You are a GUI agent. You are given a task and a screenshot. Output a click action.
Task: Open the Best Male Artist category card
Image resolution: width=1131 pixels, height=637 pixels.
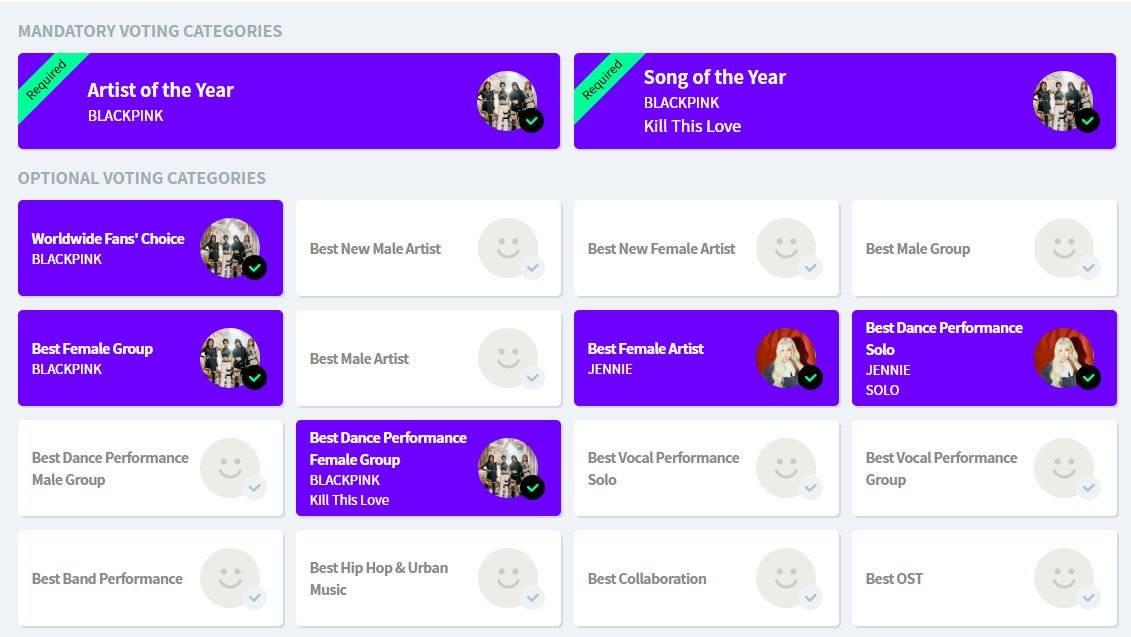coord(428,358)
